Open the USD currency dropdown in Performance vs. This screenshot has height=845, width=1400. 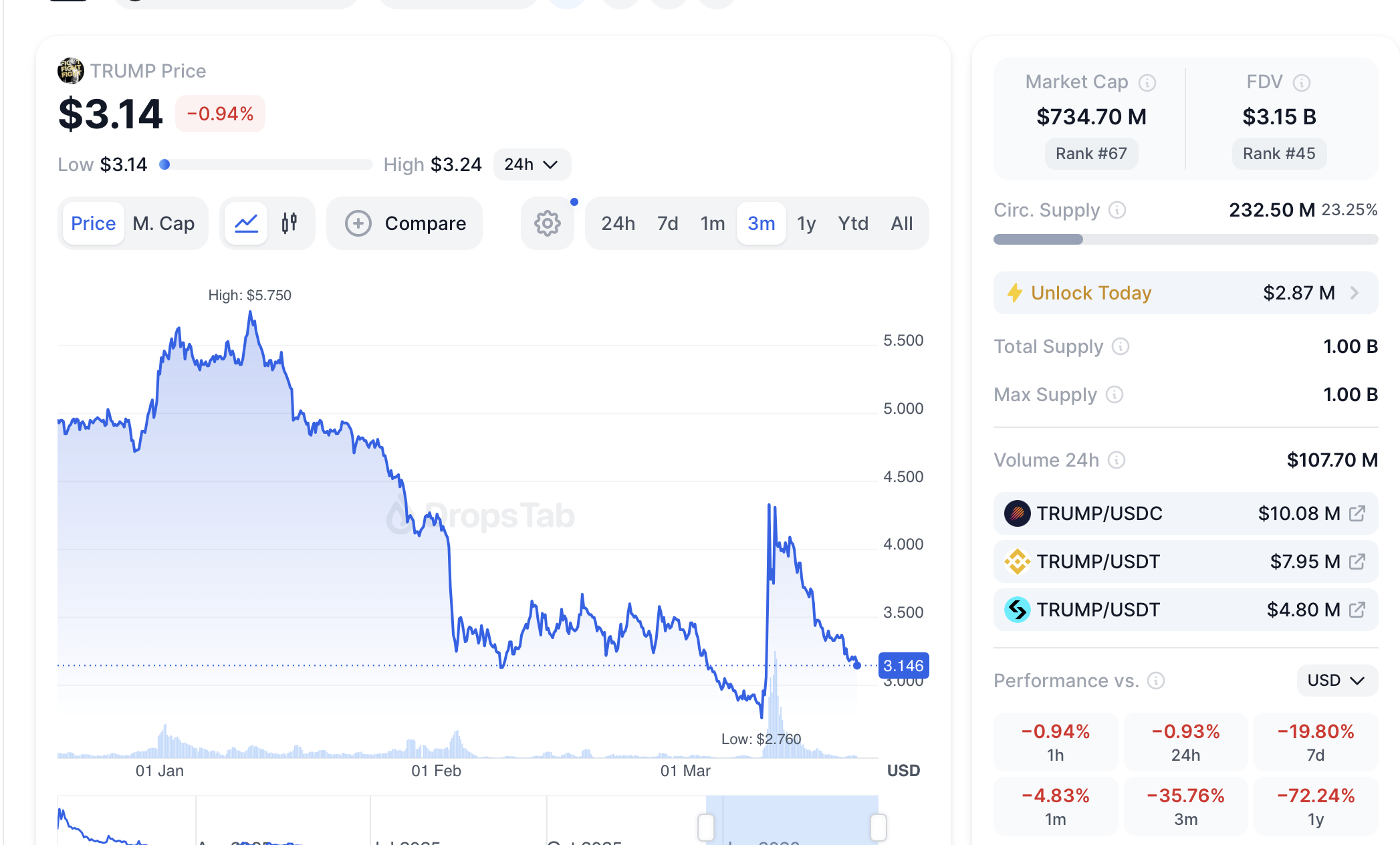(x=1336, y=681)
